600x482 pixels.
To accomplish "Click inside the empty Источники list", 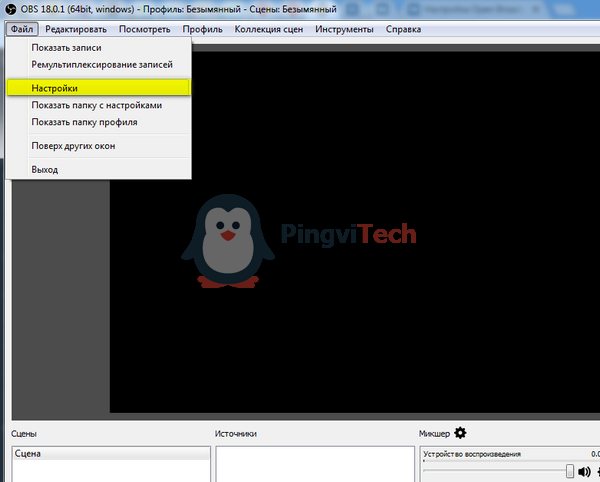I will [315, 464].
